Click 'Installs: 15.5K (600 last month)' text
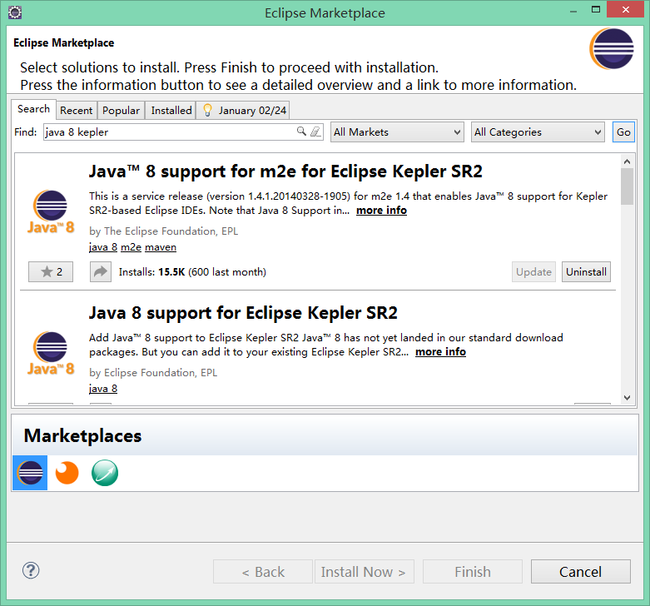Screen dimensions: 650x606 click(x=192, y=272)
